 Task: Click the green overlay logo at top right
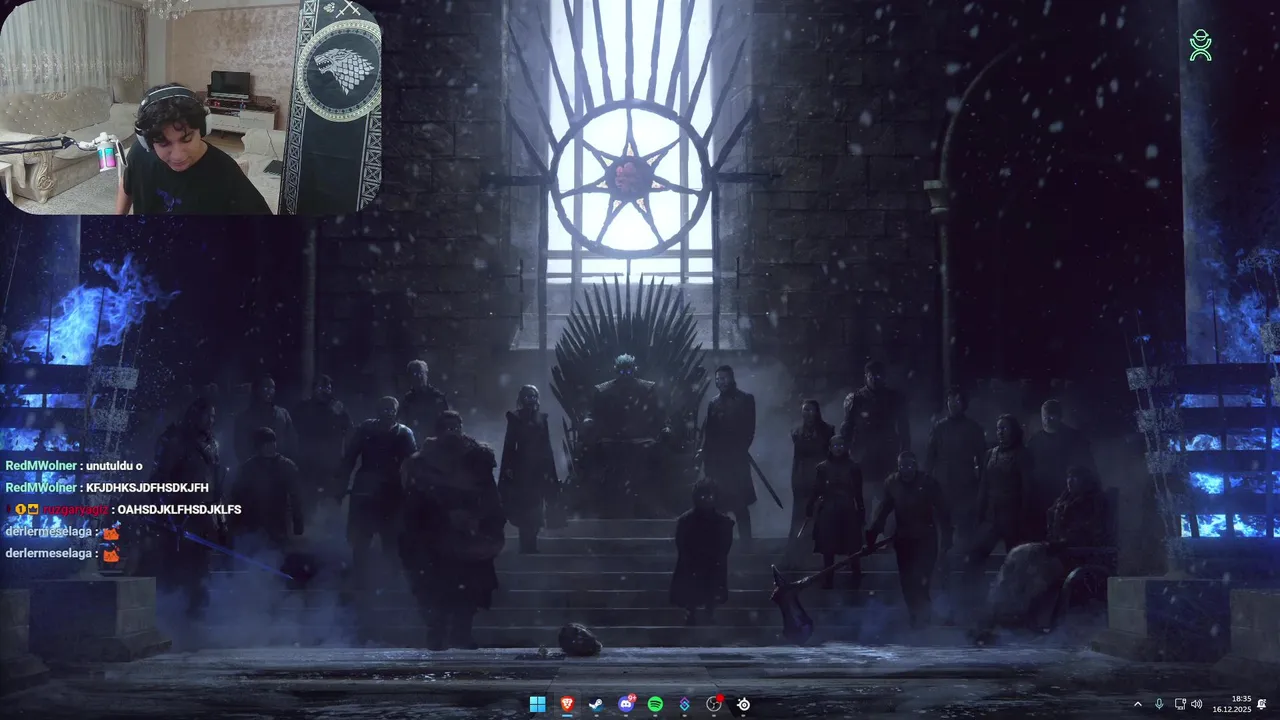(1200, 45)
